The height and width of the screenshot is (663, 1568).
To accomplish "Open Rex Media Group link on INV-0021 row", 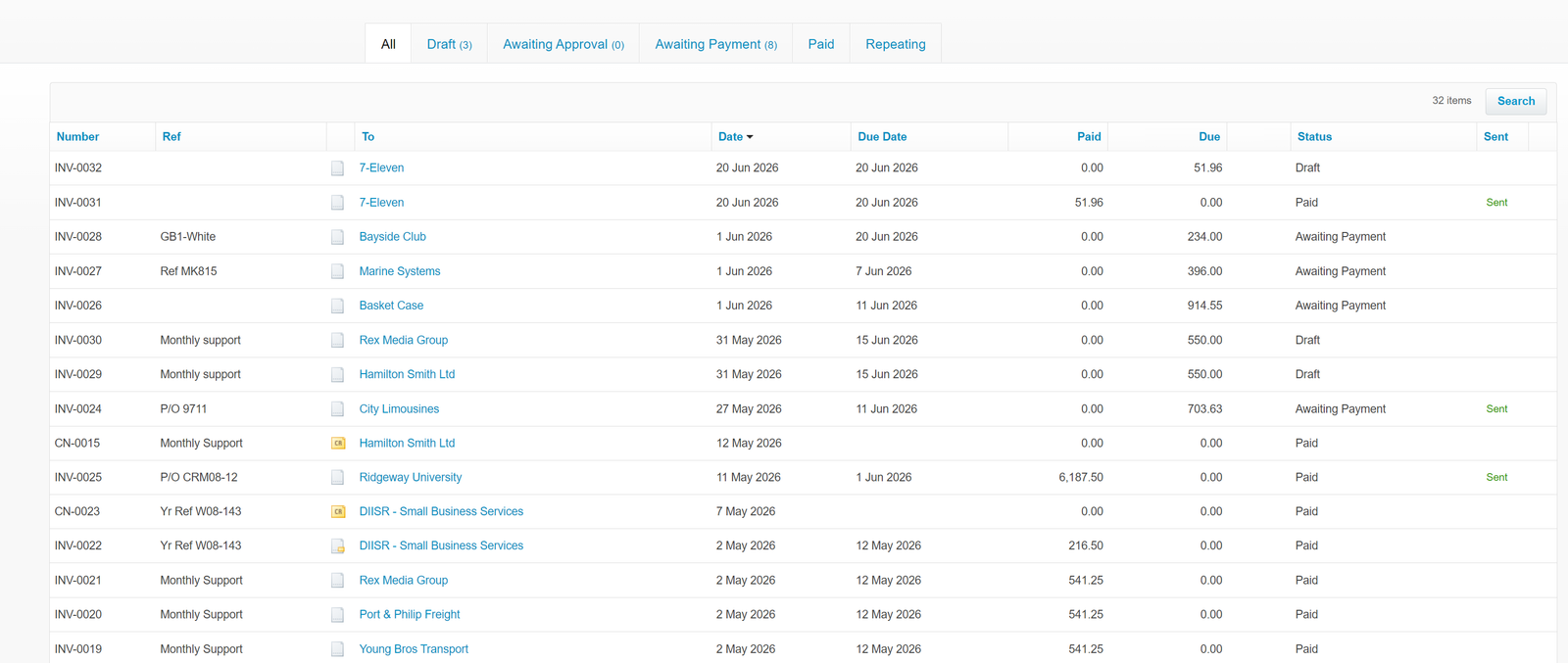I will point(404,580).
